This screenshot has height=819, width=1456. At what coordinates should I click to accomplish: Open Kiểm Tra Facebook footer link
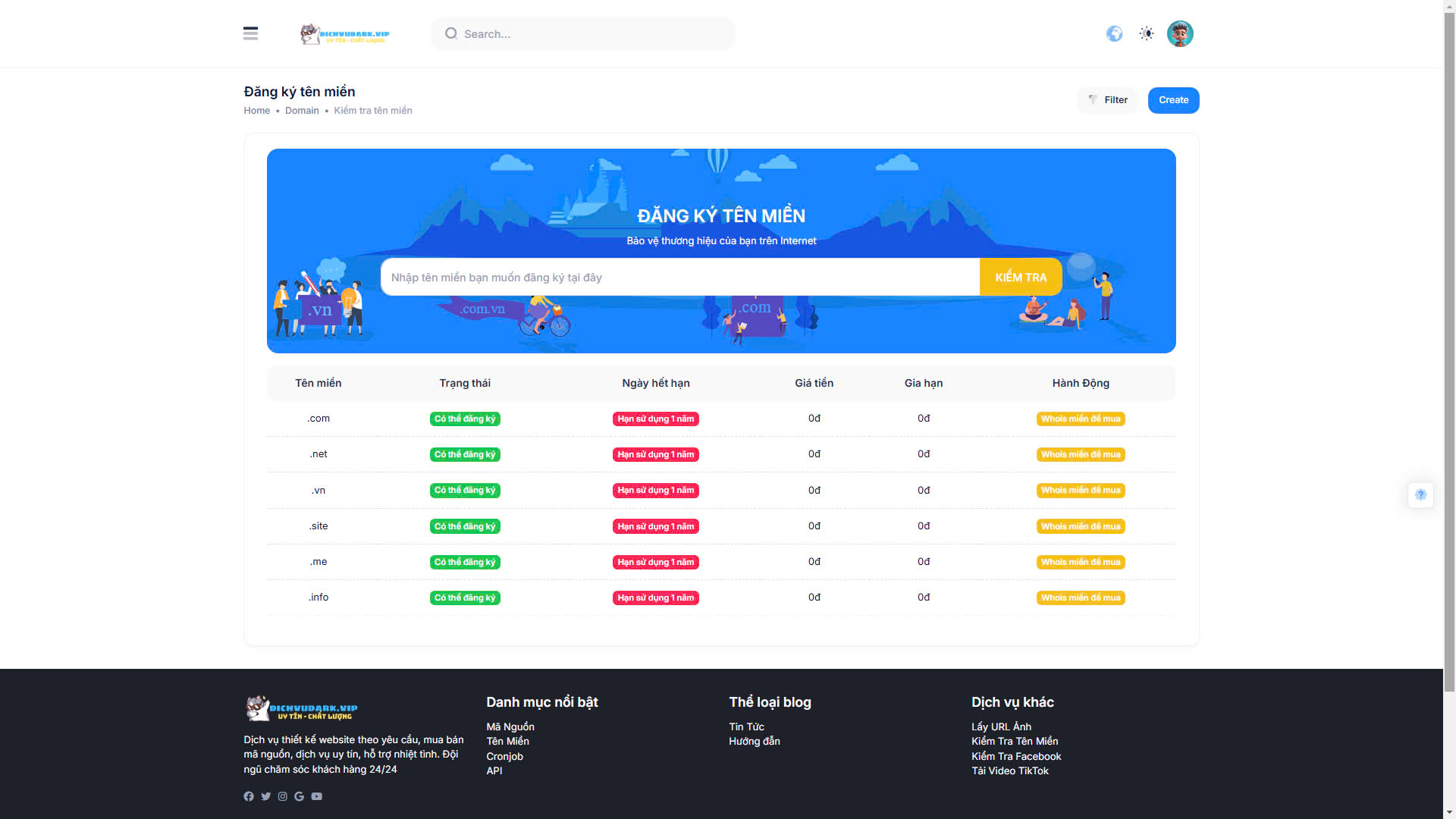tap(1015, 756)
